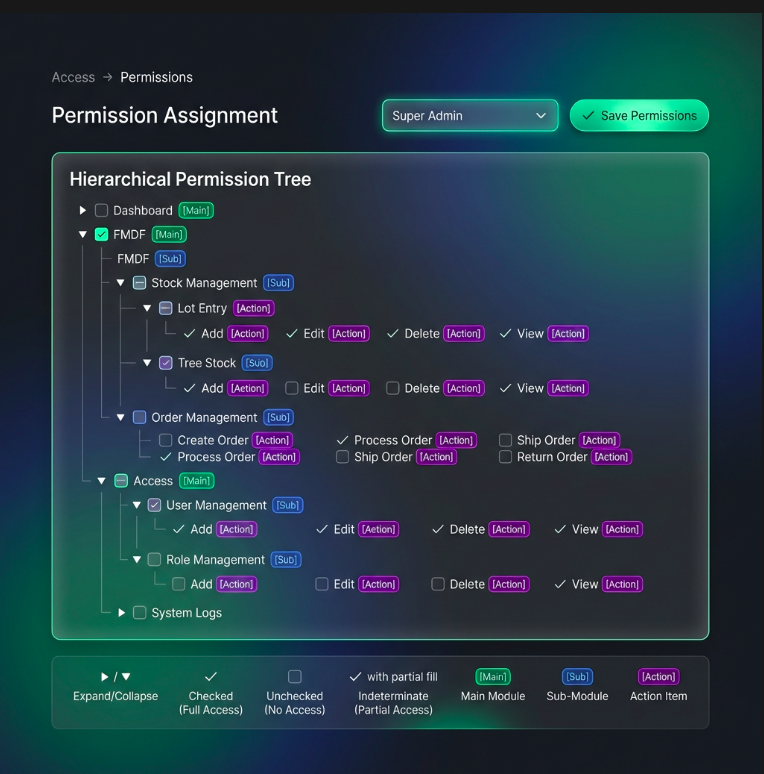Toggle Role Management View checkmark
The height and width of the screenshot is (774, 764).
point(560,584)
